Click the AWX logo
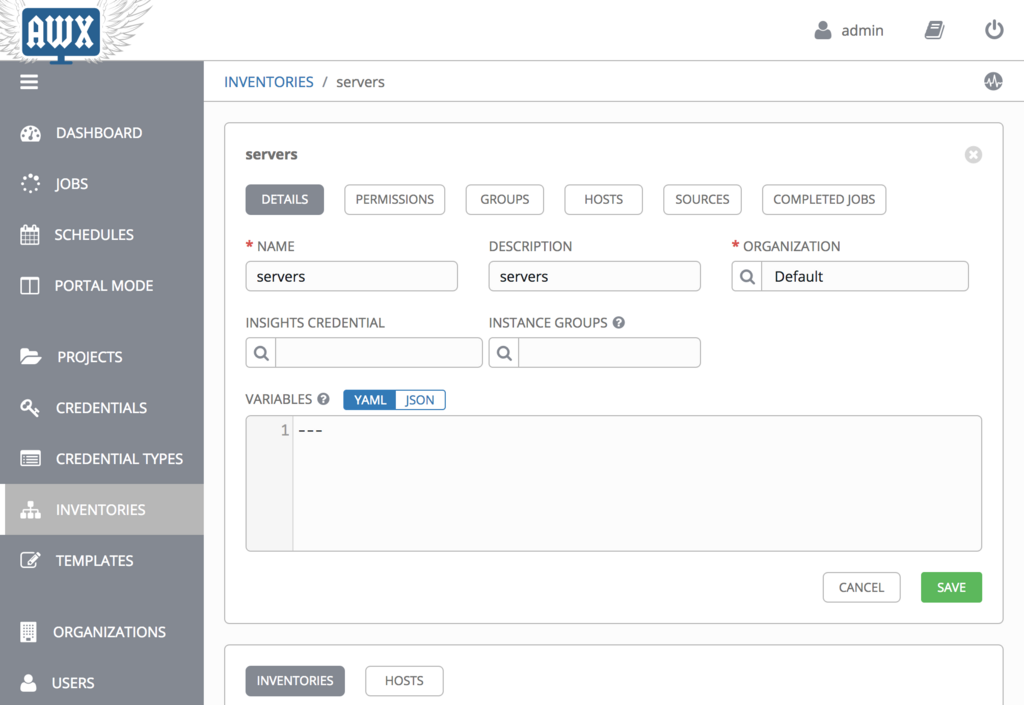 pyautogui.click(x=61, y=33)
